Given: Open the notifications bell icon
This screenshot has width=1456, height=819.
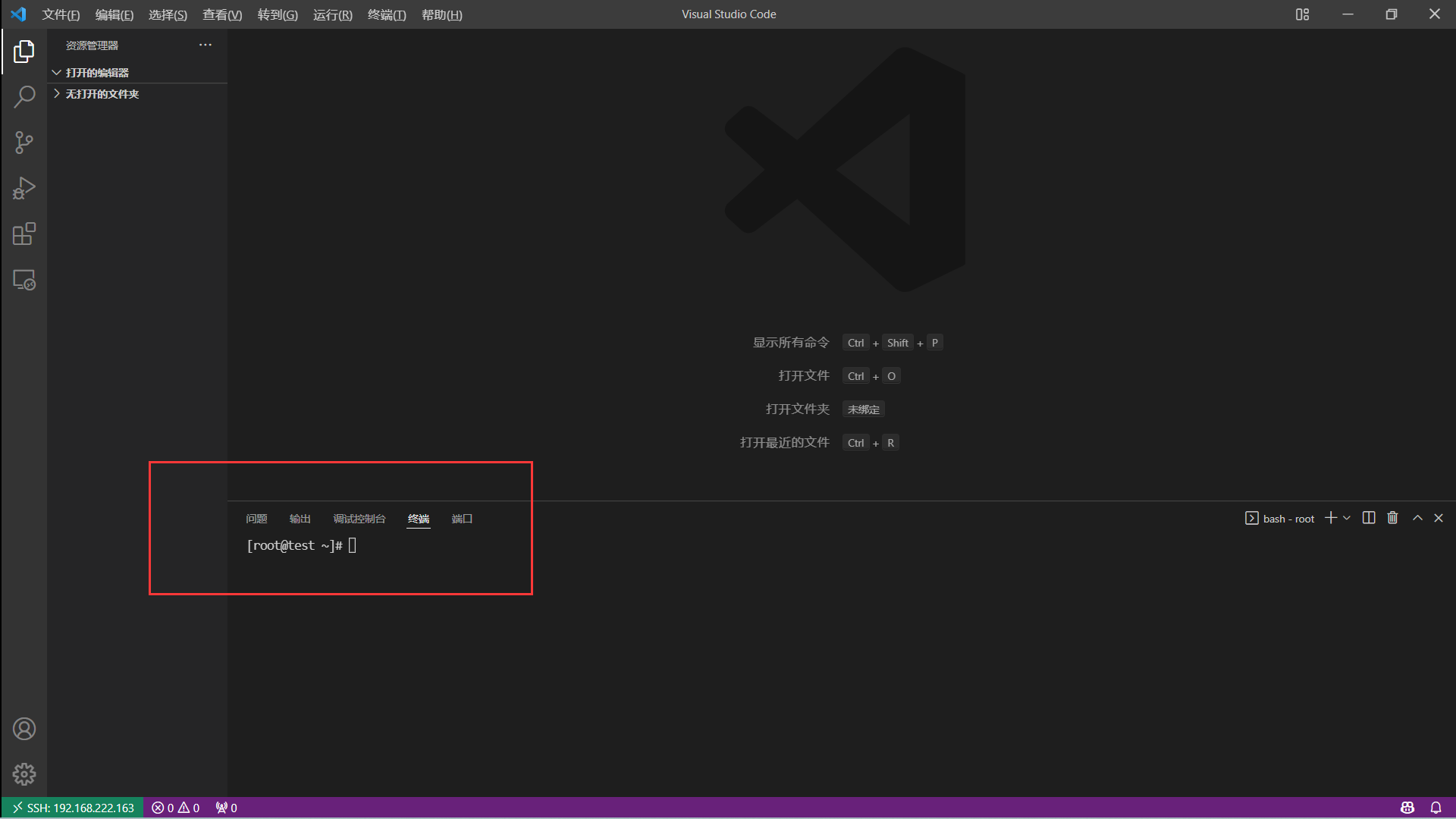Looking at the screenshot, I should [1436, 808].
